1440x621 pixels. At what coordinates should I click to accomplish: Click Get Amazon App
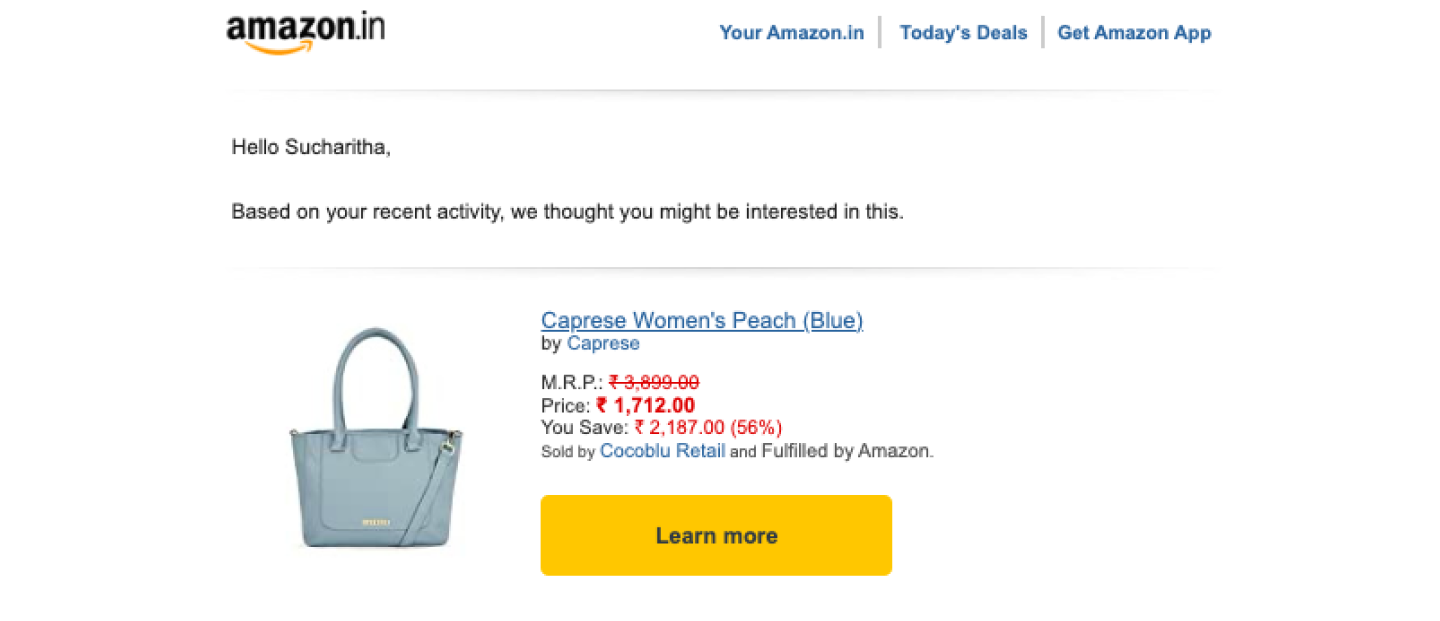1134,32
